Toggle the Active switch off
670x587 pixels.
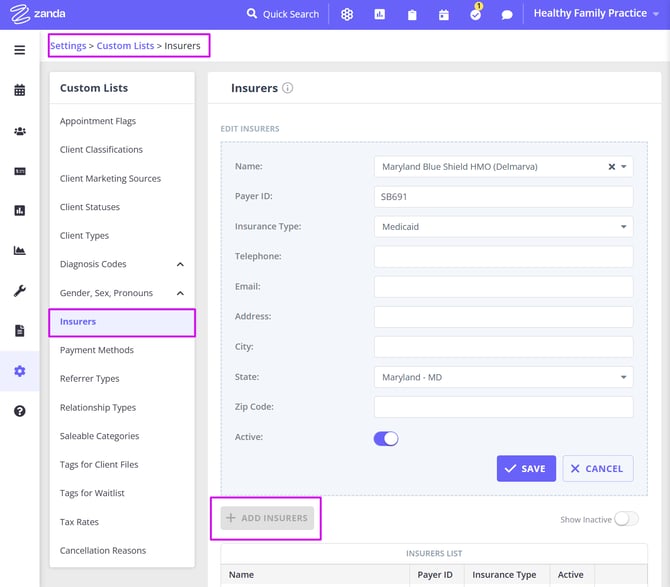pyautogui.click(x=386, y=438)
